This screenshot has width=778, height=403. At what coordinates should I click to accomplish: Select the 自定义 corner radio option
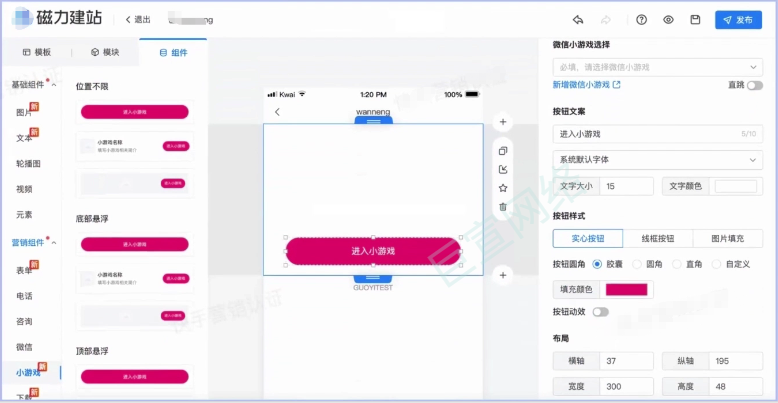716,265
